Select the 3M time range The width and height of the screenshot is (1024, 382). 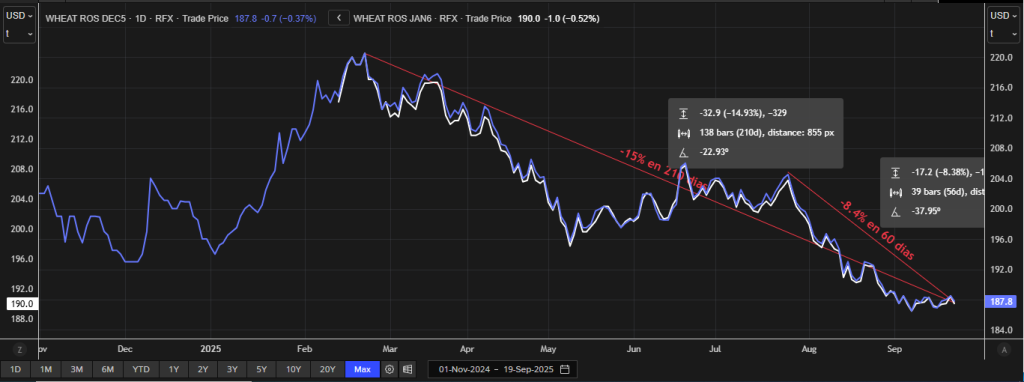click(x=76, y=370)
